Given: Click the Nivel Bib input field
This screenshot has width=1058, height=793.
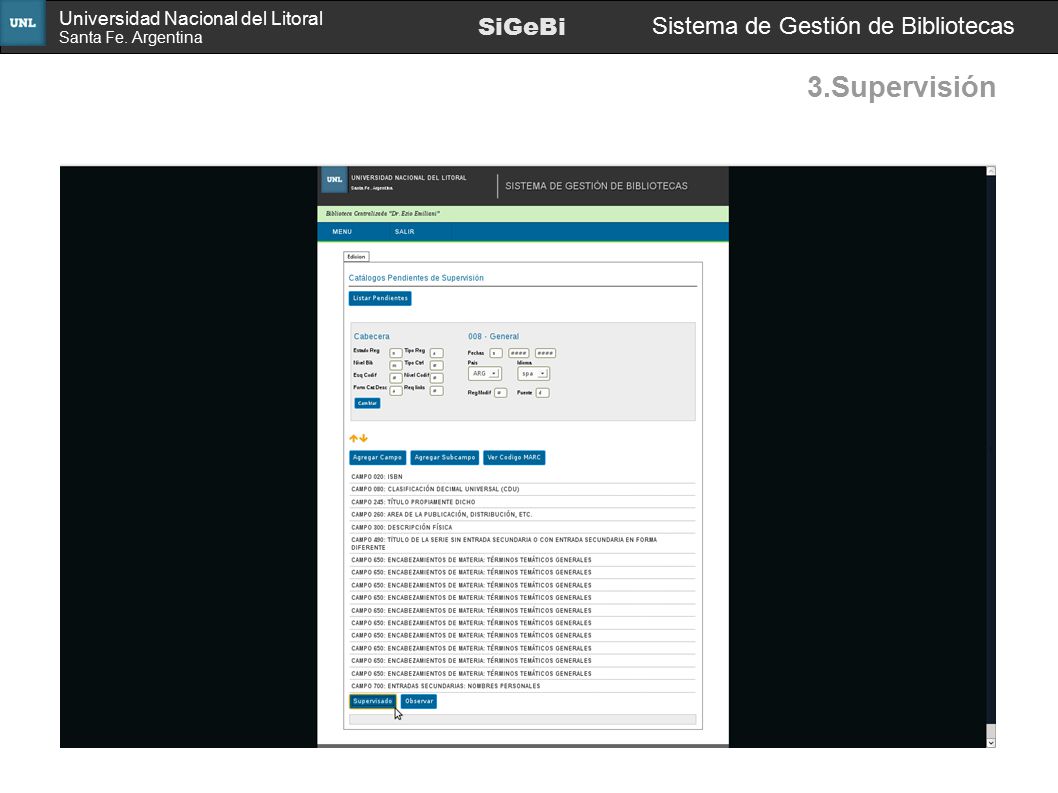Looking at the screenshot, I should pos(396,365).
